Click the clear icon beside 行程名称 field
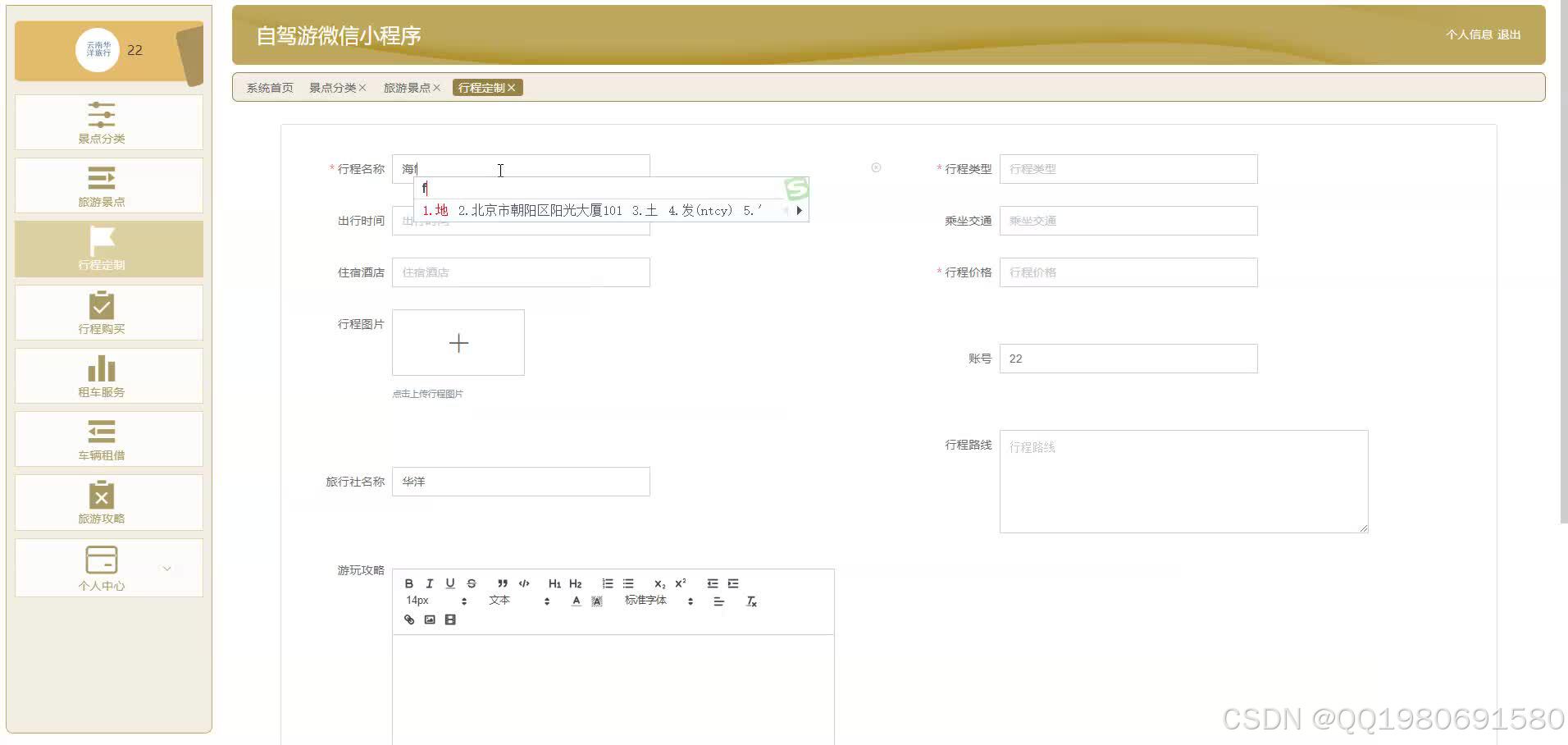 (876, 167)
